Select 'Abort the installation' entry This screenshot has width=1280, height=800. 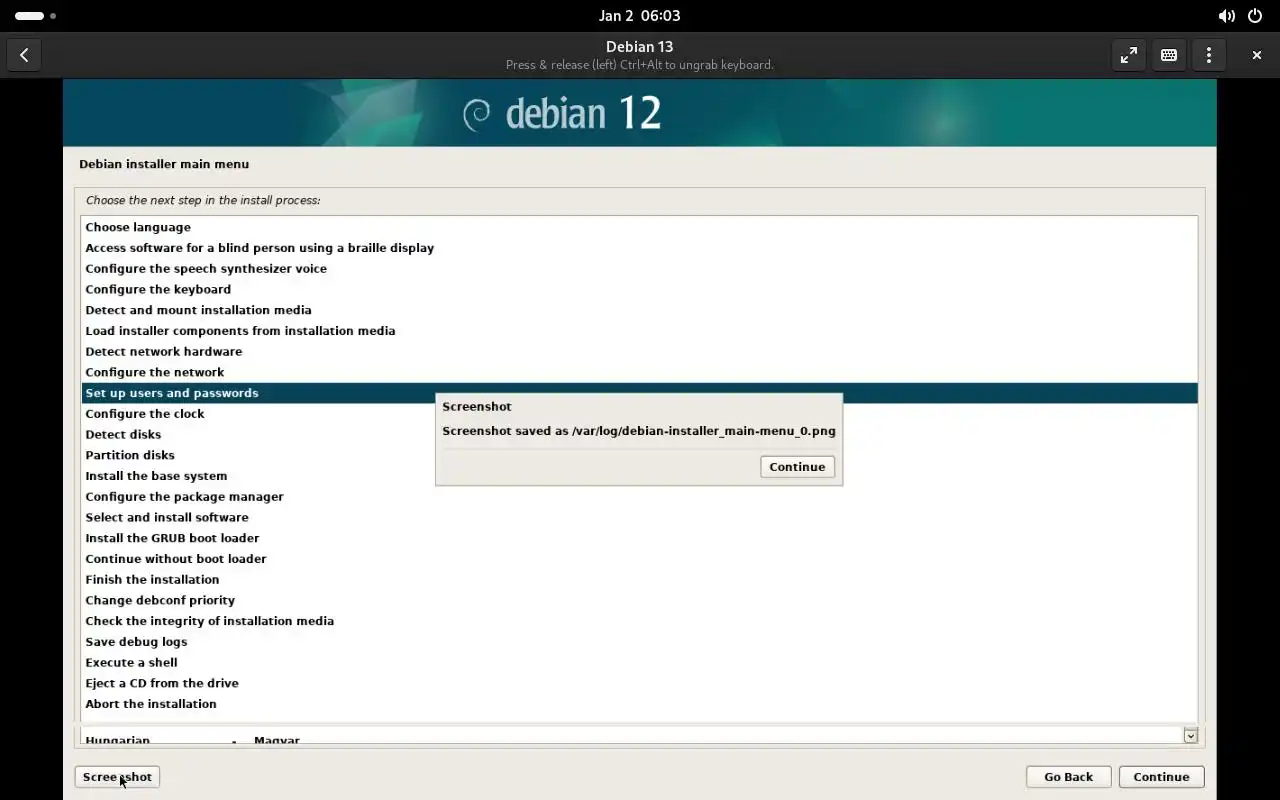pos(639,704)
